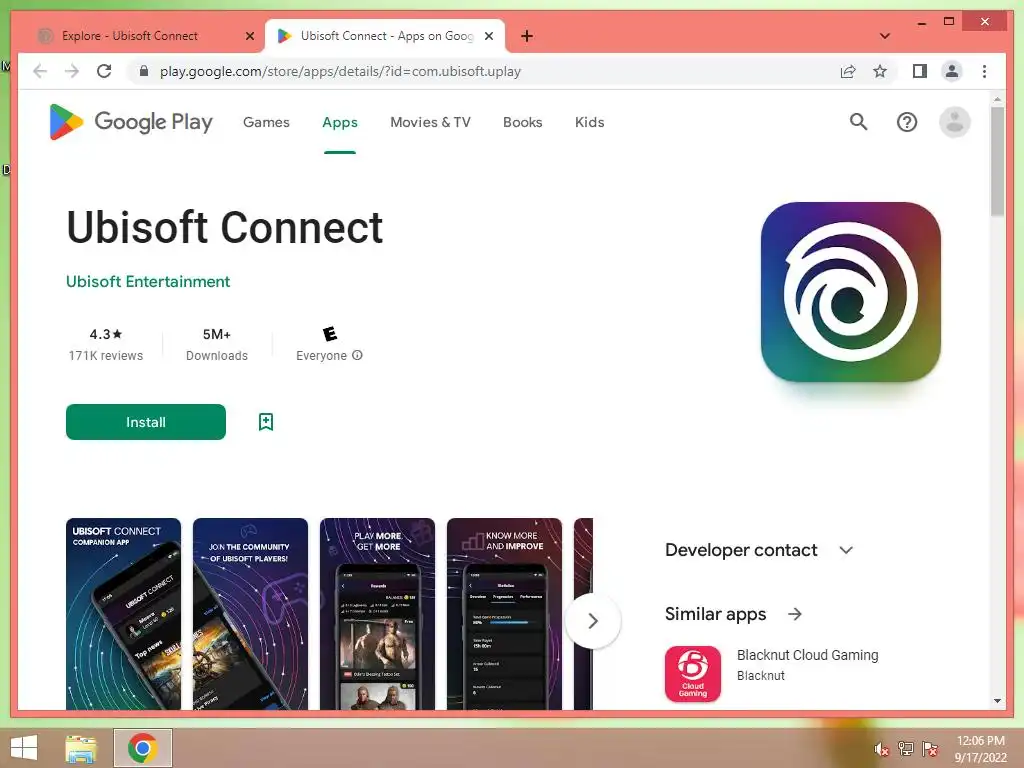This screenshot has width=1024, height=768.
Task: Go back to previous page
Action: [40, 71]
